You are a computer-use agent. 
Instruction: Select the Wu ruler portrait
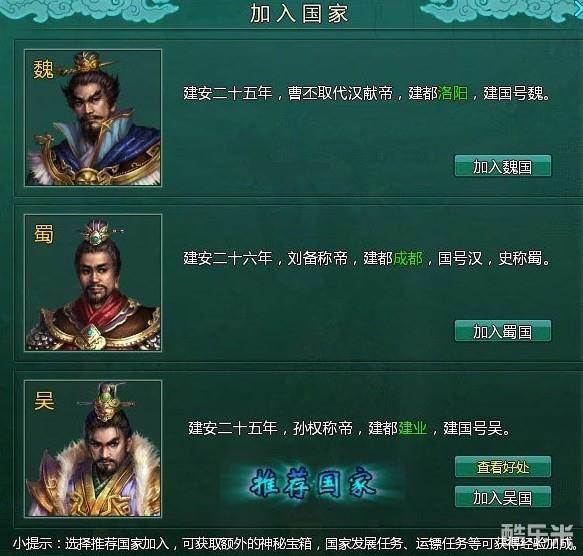(93, 449)
